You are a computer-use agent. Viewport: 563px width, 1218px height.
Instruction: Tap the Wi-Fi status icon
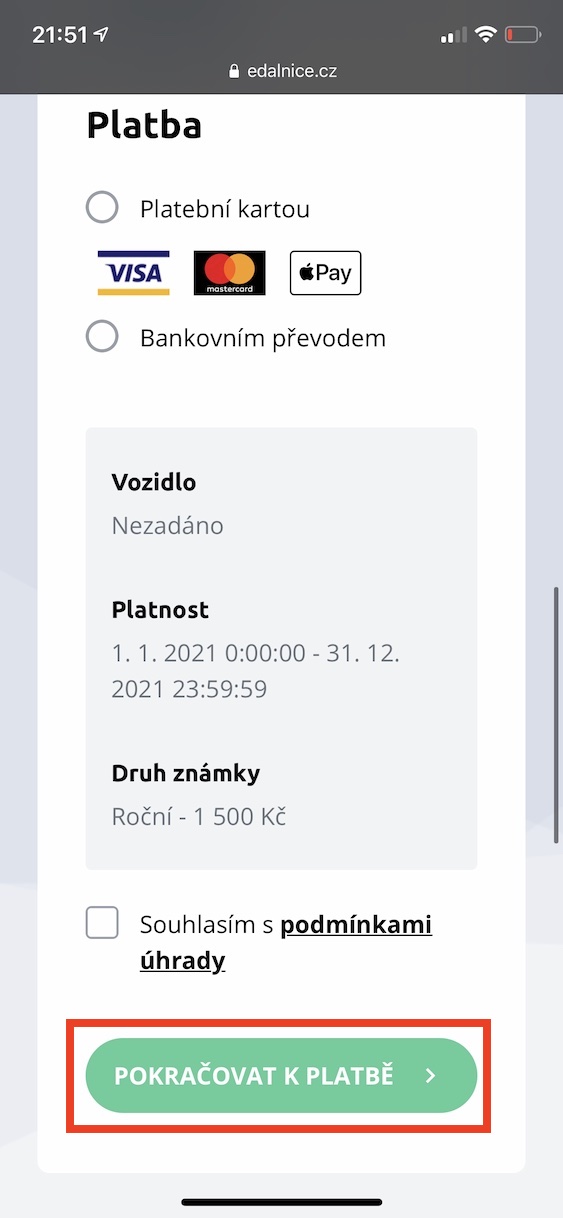[x=486, y=35]
